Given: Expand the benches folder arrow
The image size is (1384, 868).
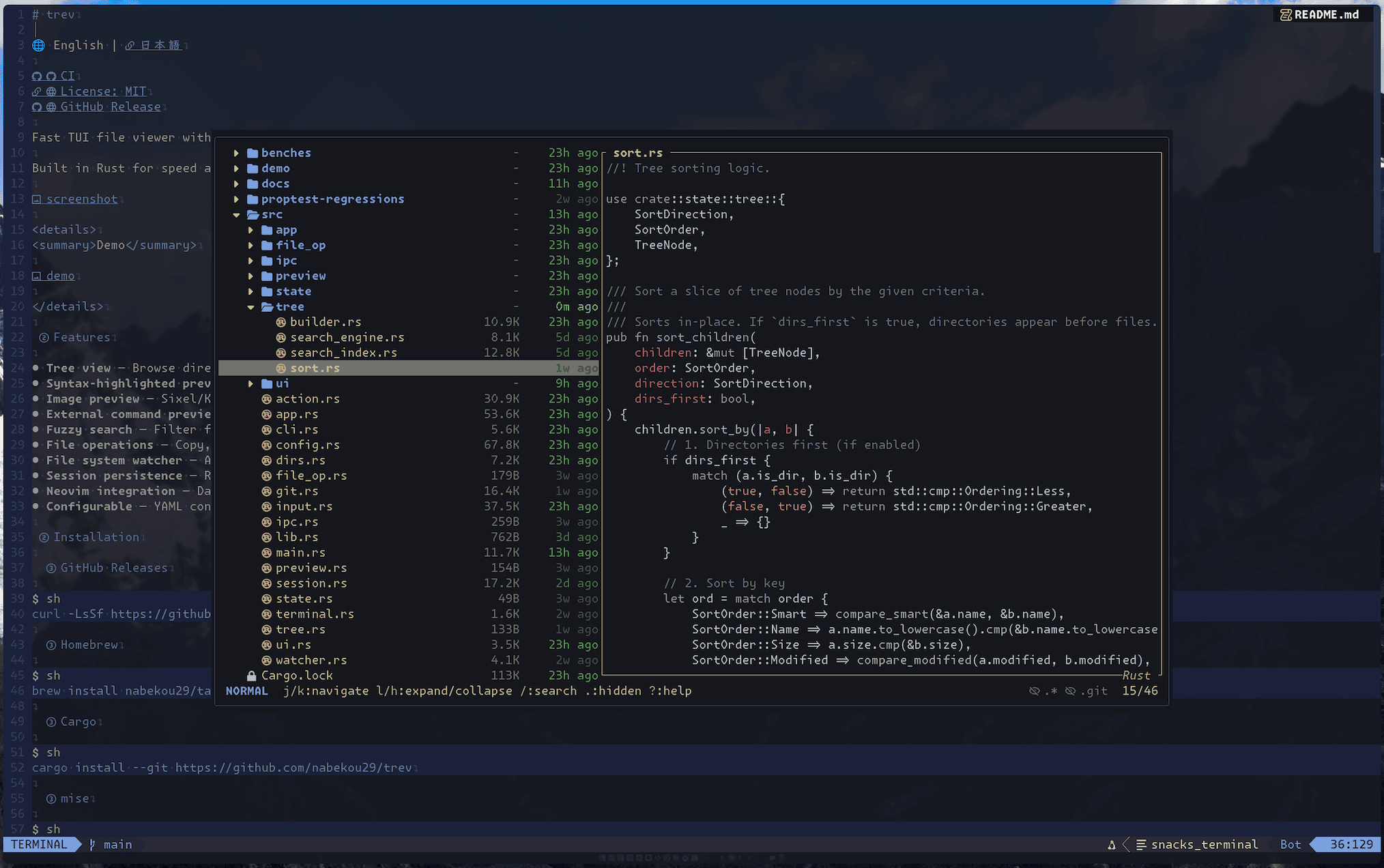Looking at the screenshot, I should [x=236, y=153].
